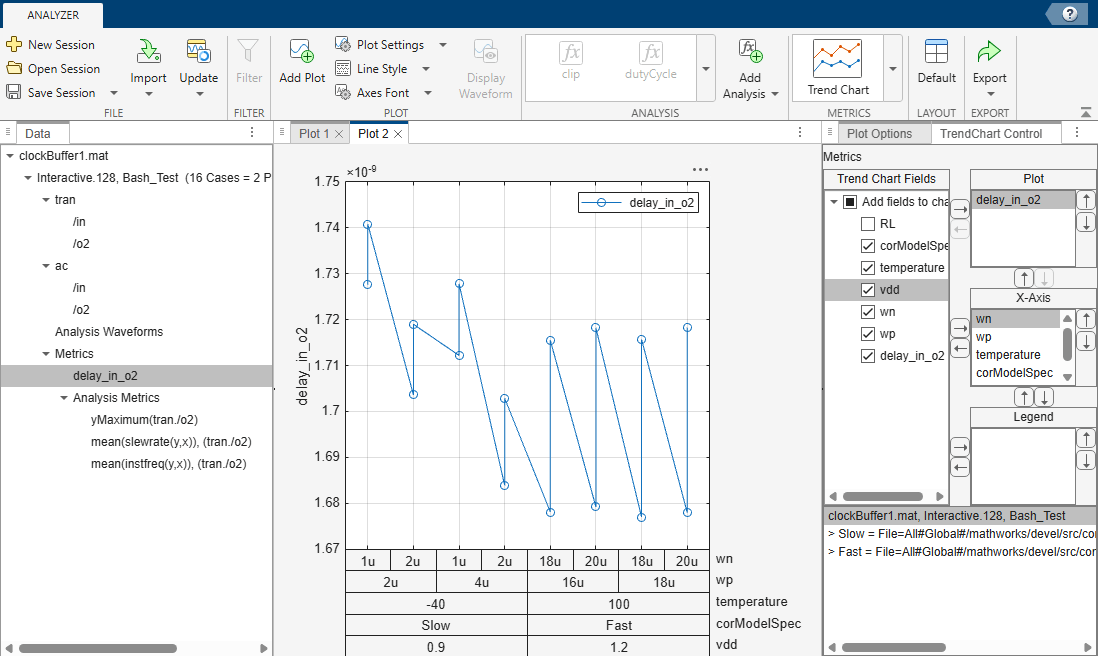Click the Data panel horizontal scrollbar

click(x=97, y=648)
